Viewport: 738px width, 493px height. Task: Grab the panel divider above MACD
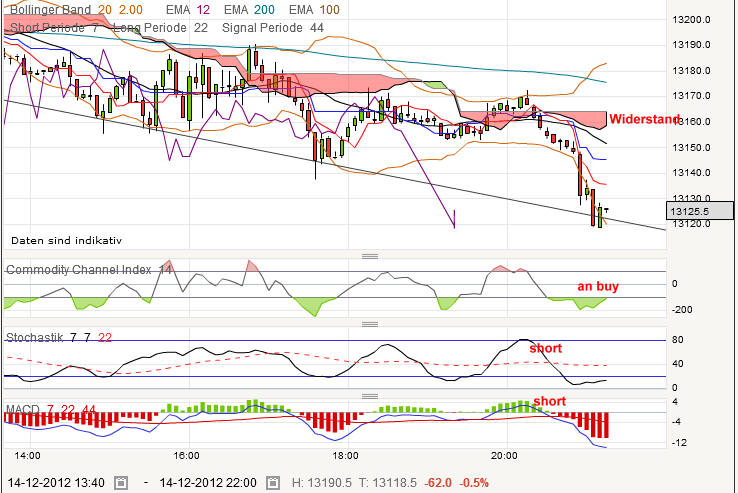click(370, 396)
